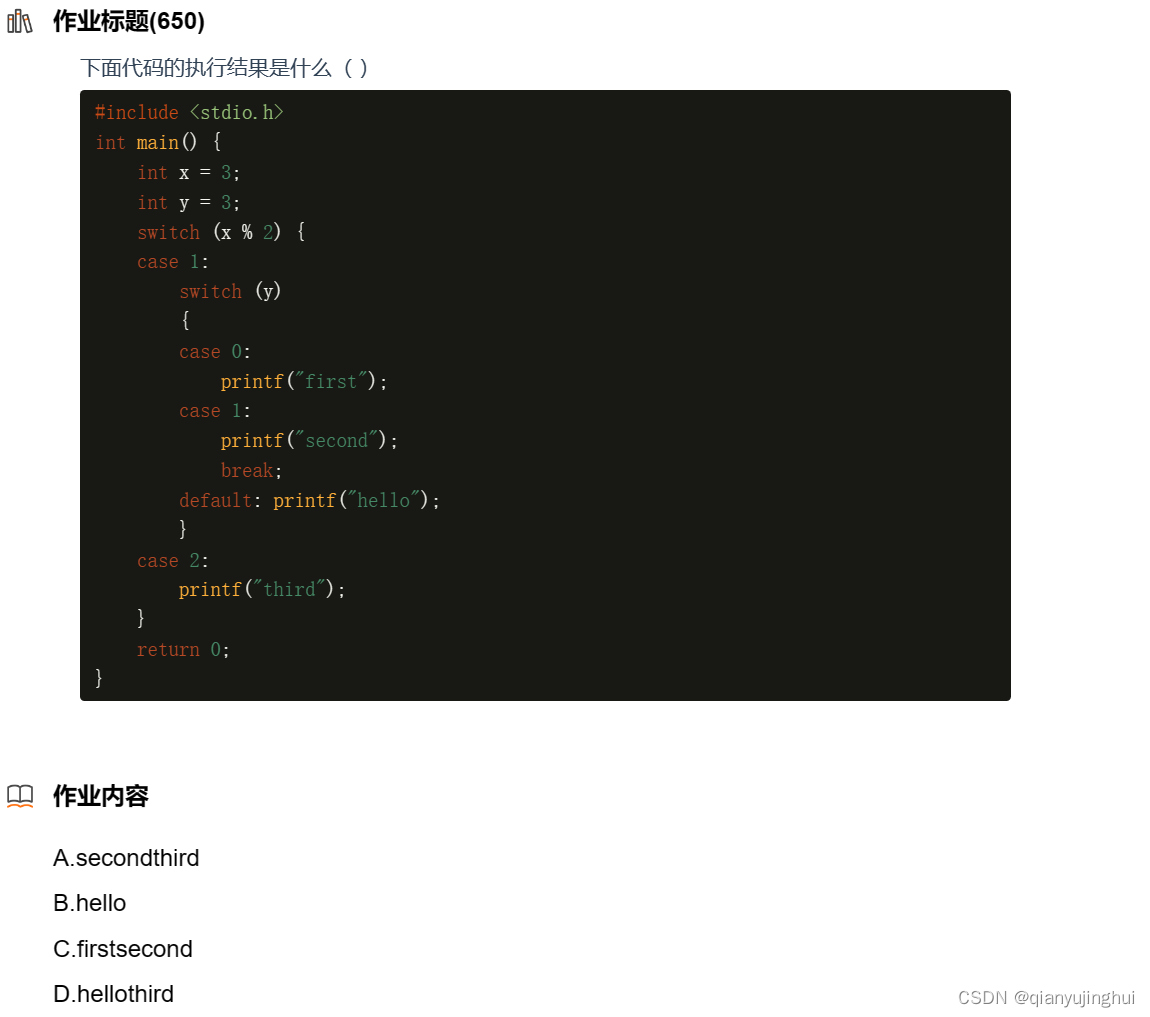Click the return 0; line
The height and width of the screenshot is (1017, 1150).
183,650
